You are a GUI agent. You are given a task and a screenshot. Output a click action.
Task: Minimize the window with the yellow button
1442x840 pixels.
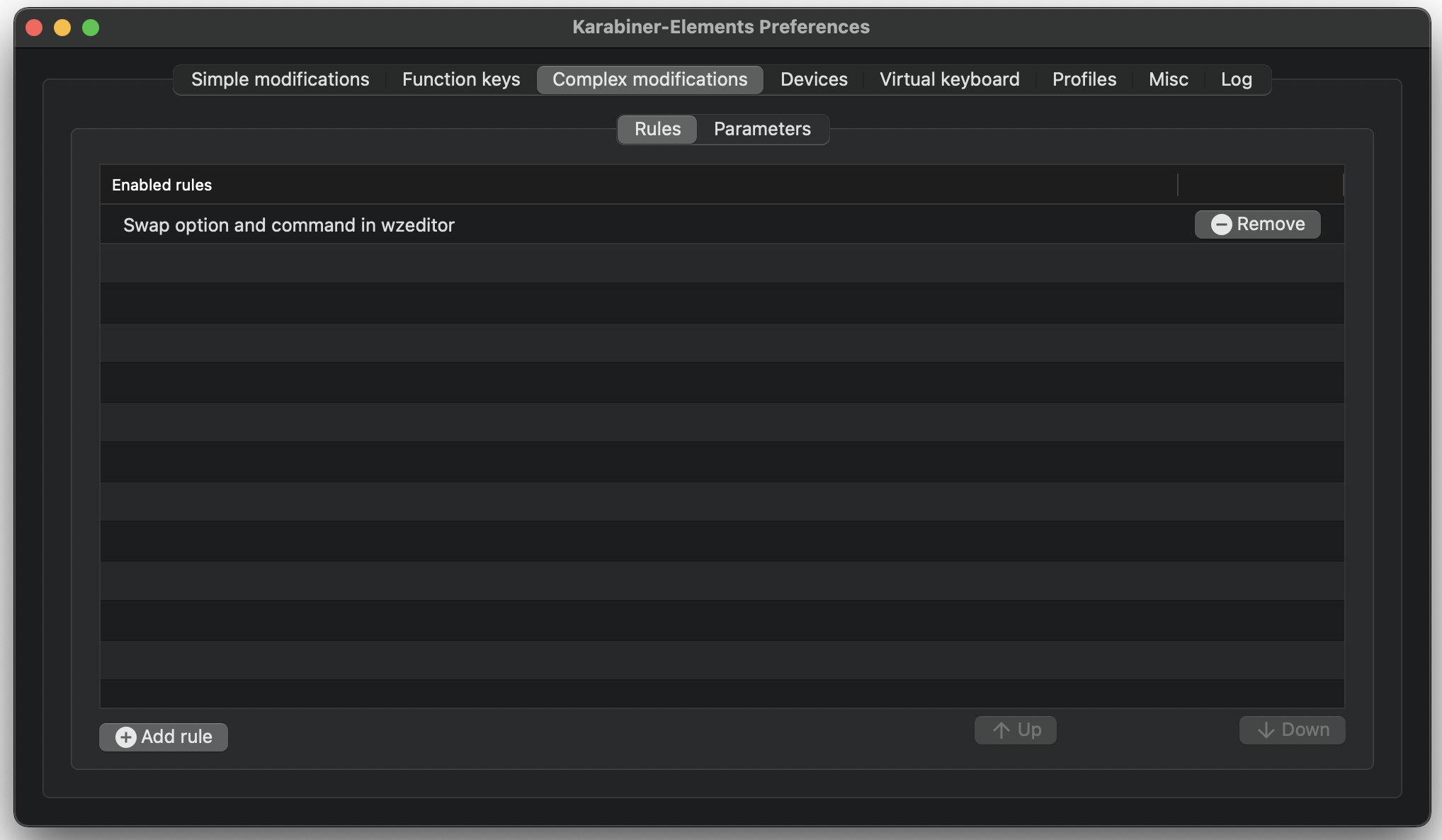point(62,28)
